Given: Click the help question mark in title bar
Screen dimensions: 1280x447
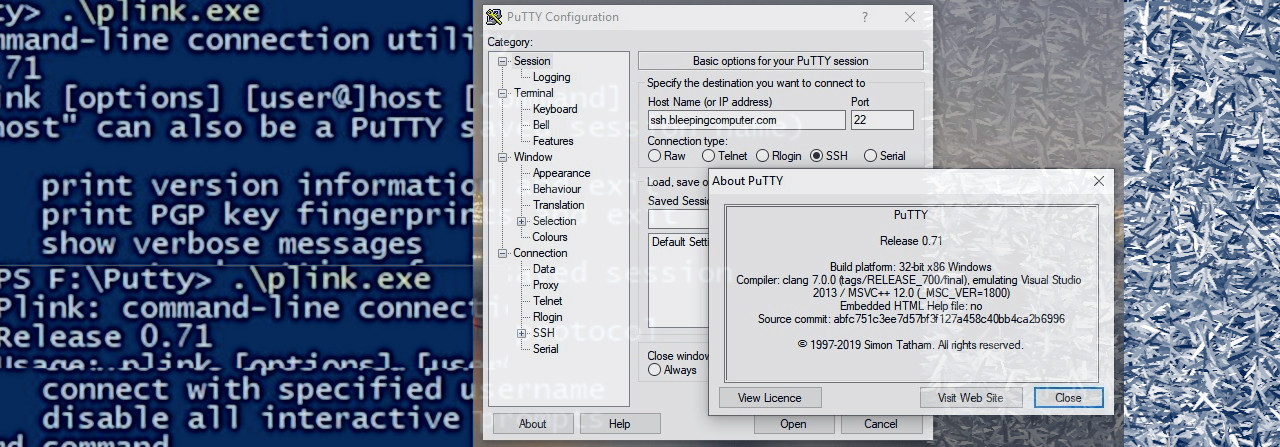Looking at the screenshot, I should pos(865,17).
